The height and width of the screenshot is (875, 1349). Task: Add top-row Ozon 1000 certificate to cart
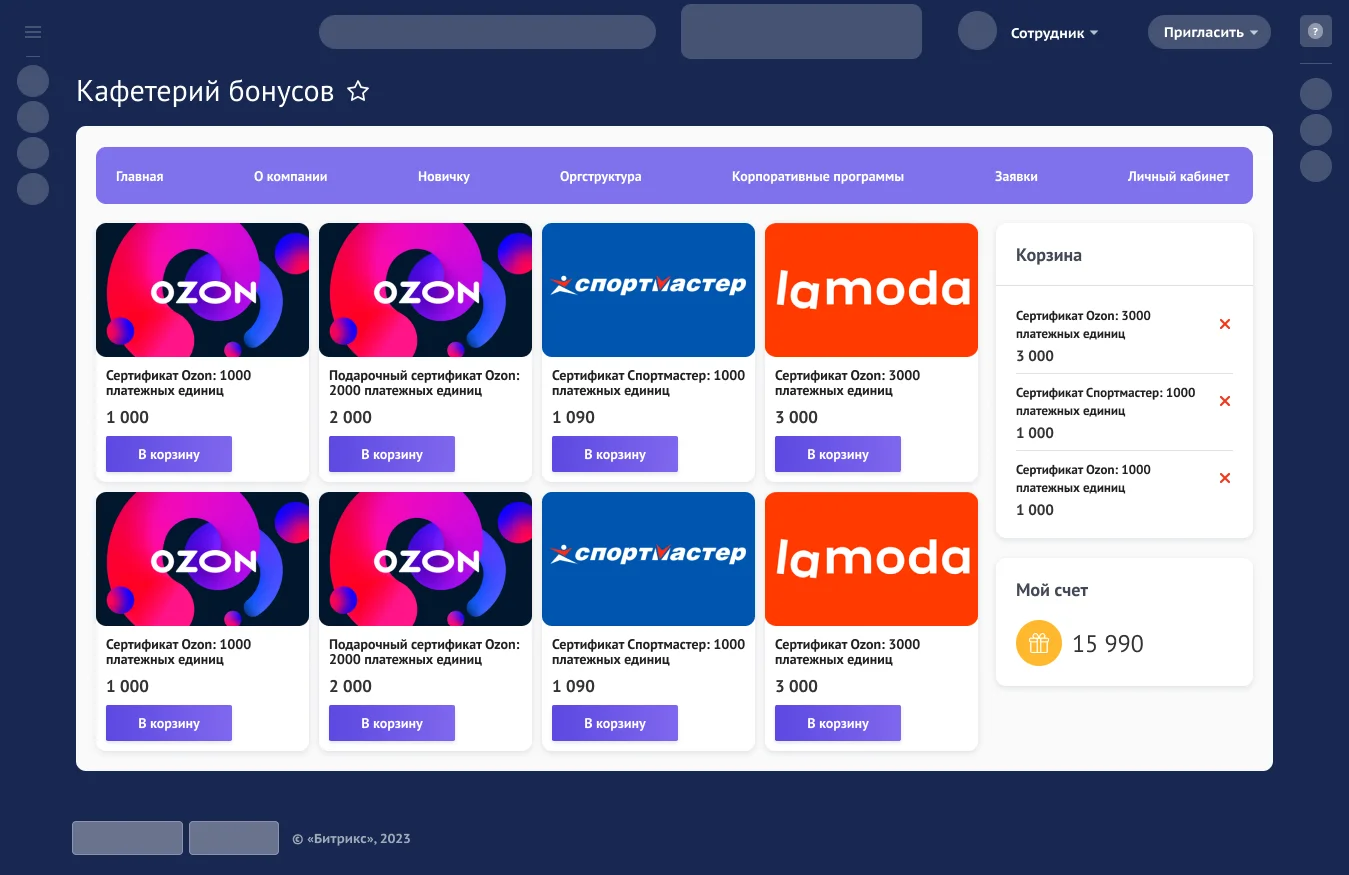click(x=169, y=454)
